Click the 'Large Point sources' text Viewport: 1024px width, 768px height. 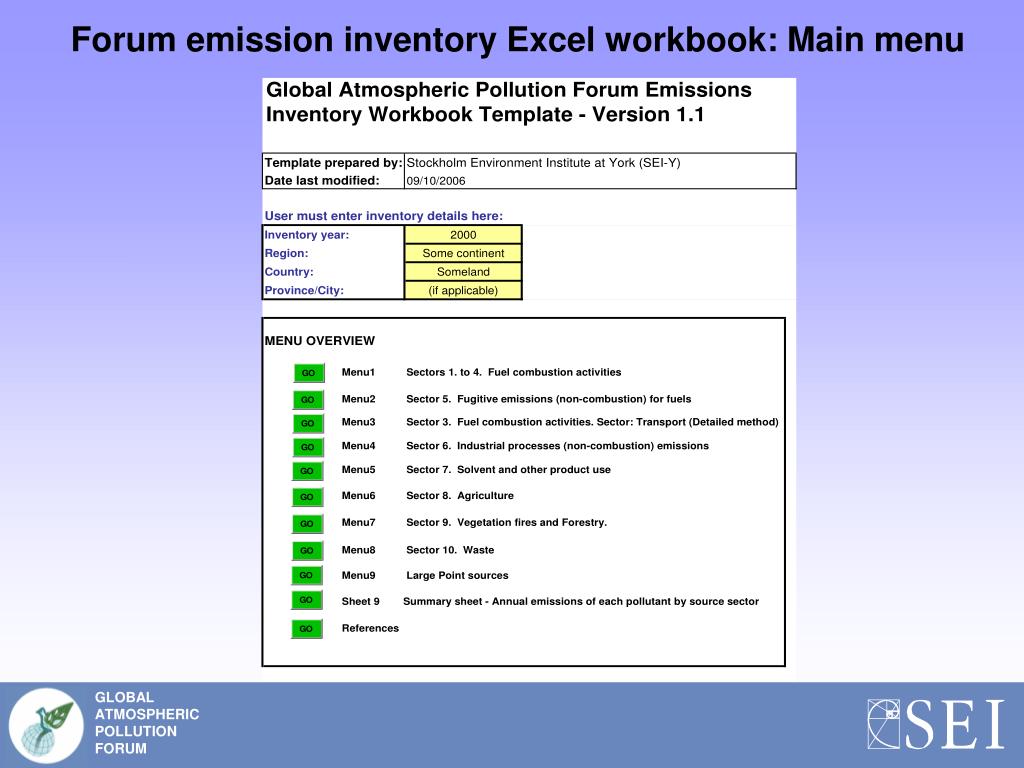[457, 575]
